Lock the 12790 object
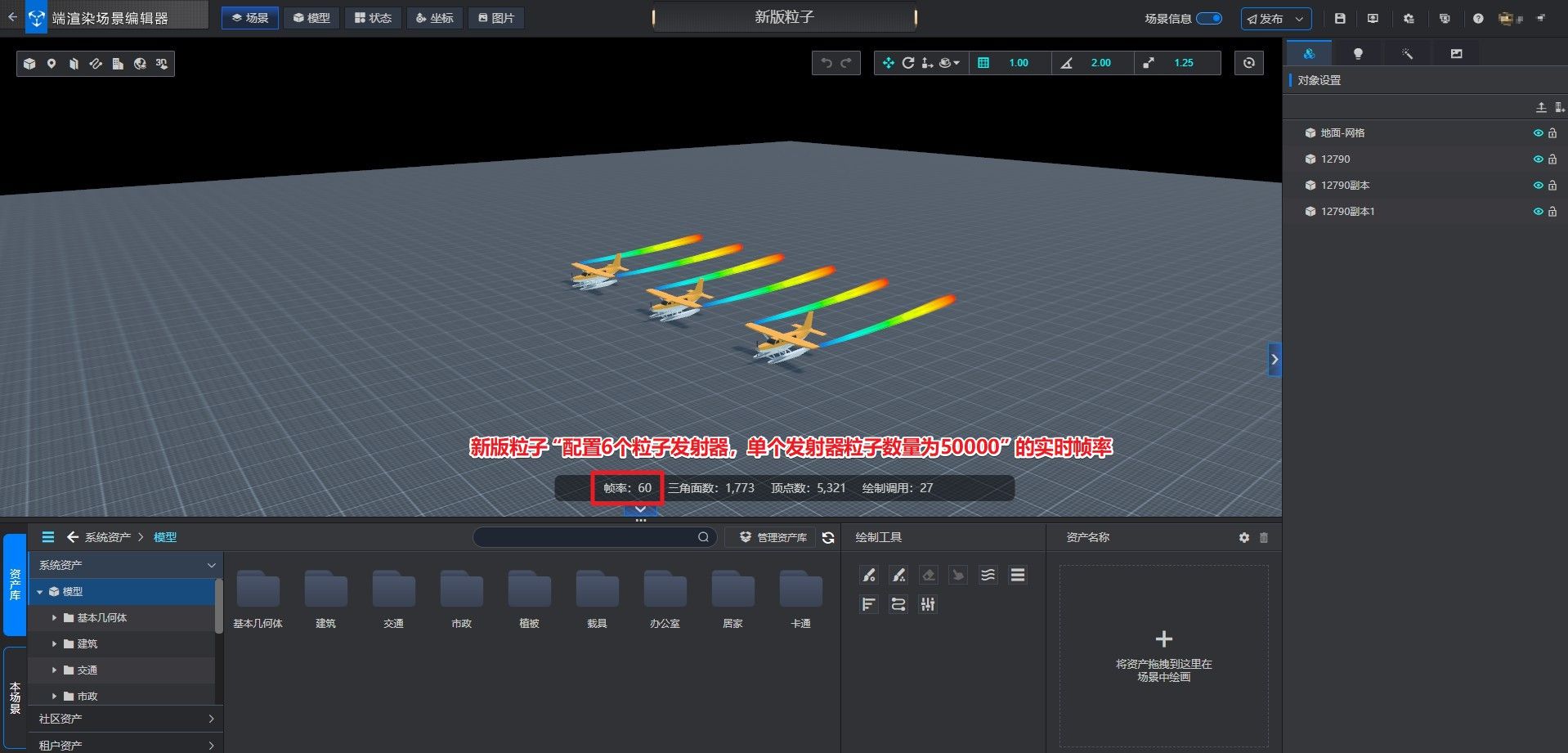1568x753 pixels. 1552,159
